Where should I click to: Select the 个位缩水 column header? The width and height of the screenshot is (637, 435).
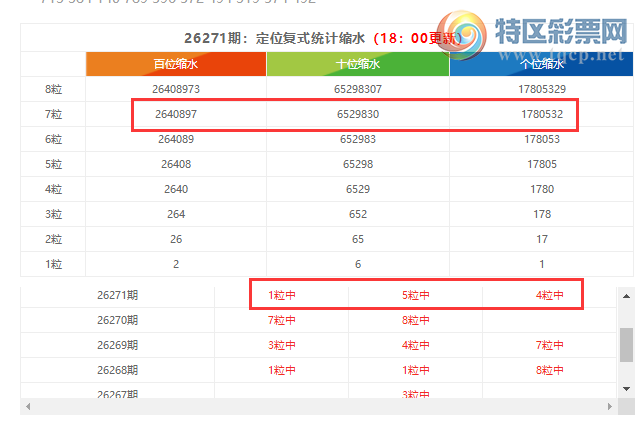542,64
